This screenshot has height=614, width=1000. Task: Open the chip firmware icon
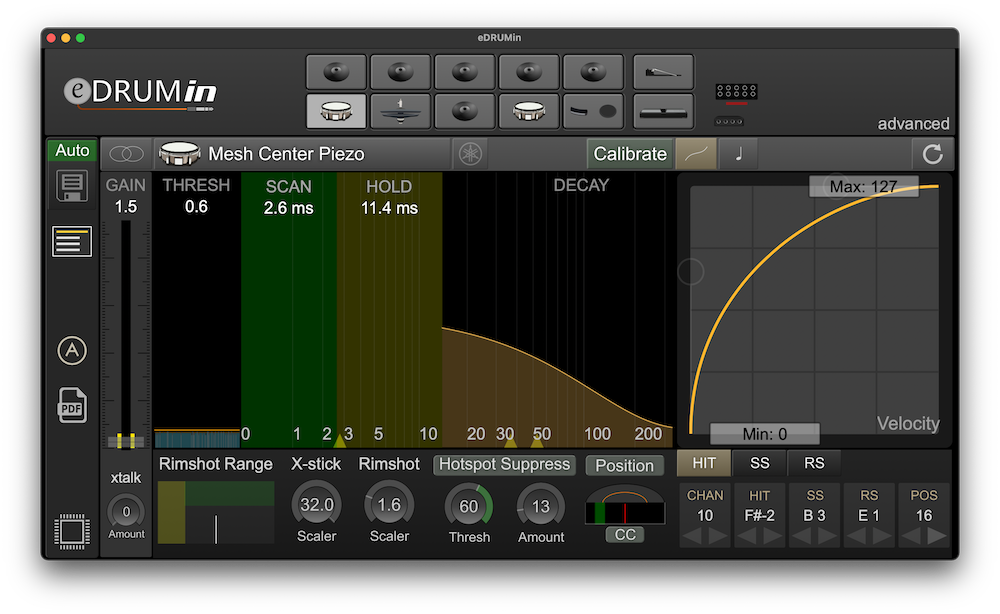pyautogui.click(x=72, y=531)
